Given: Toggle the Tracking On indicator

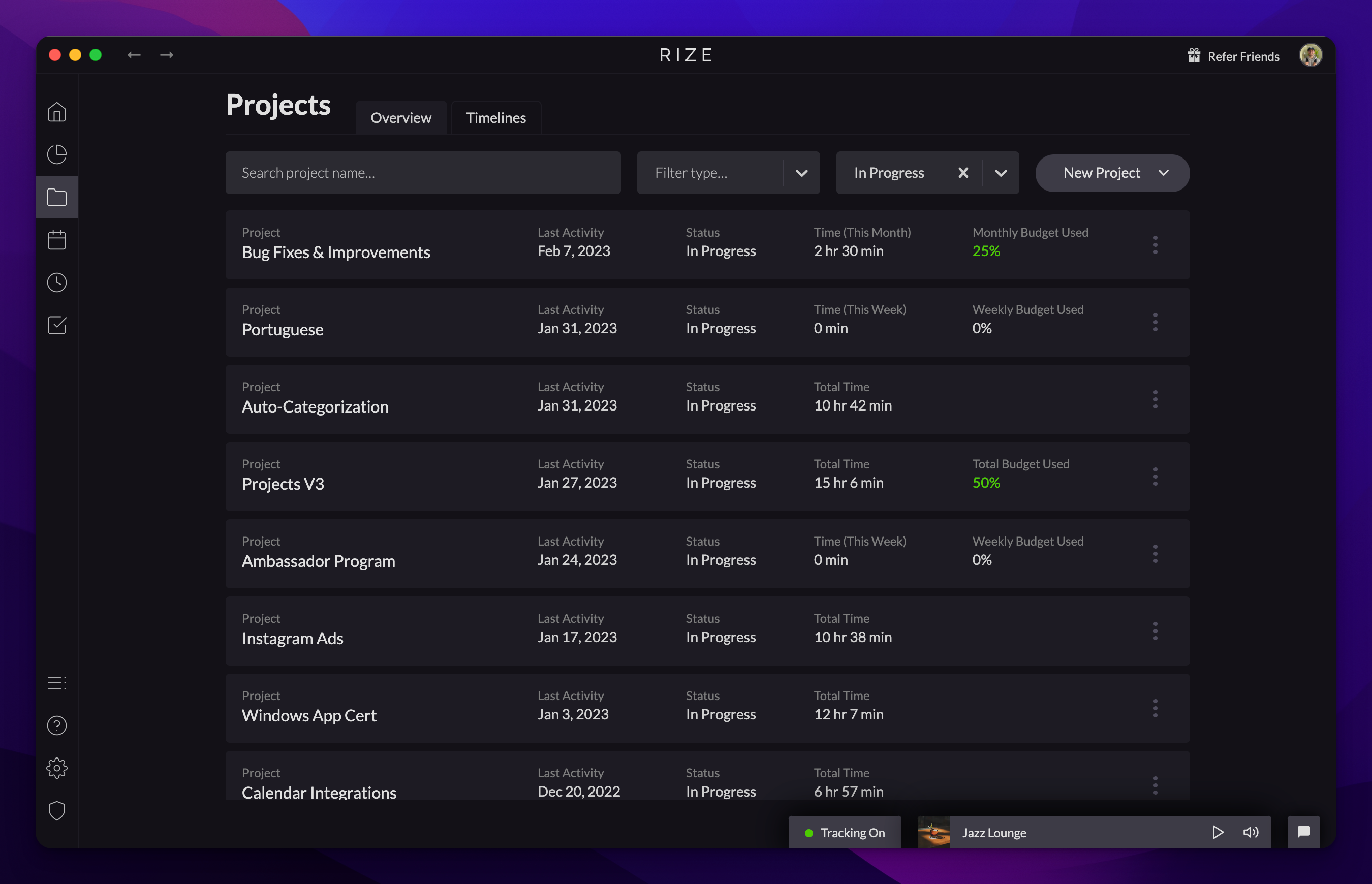Looking at the screenshot, I should [x=845, y=832].
